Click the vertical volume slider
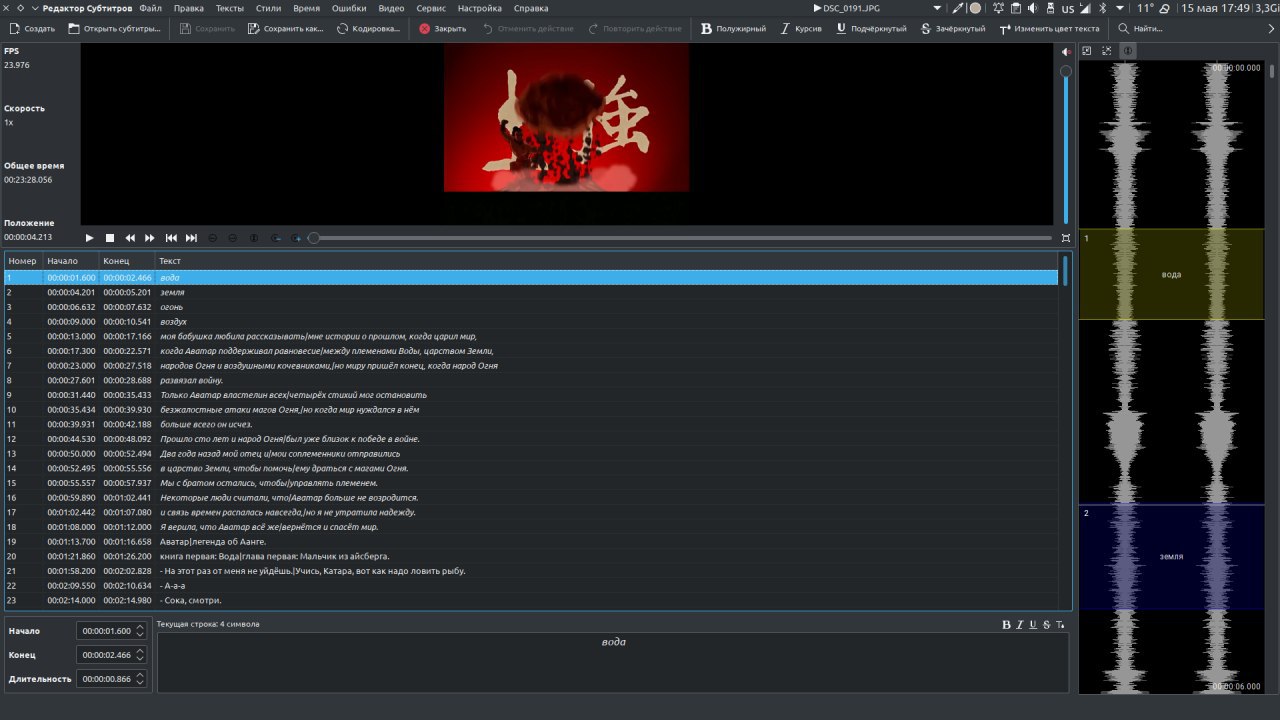The height and width of the screenshot is (720, 1280). coord(1066,145)
